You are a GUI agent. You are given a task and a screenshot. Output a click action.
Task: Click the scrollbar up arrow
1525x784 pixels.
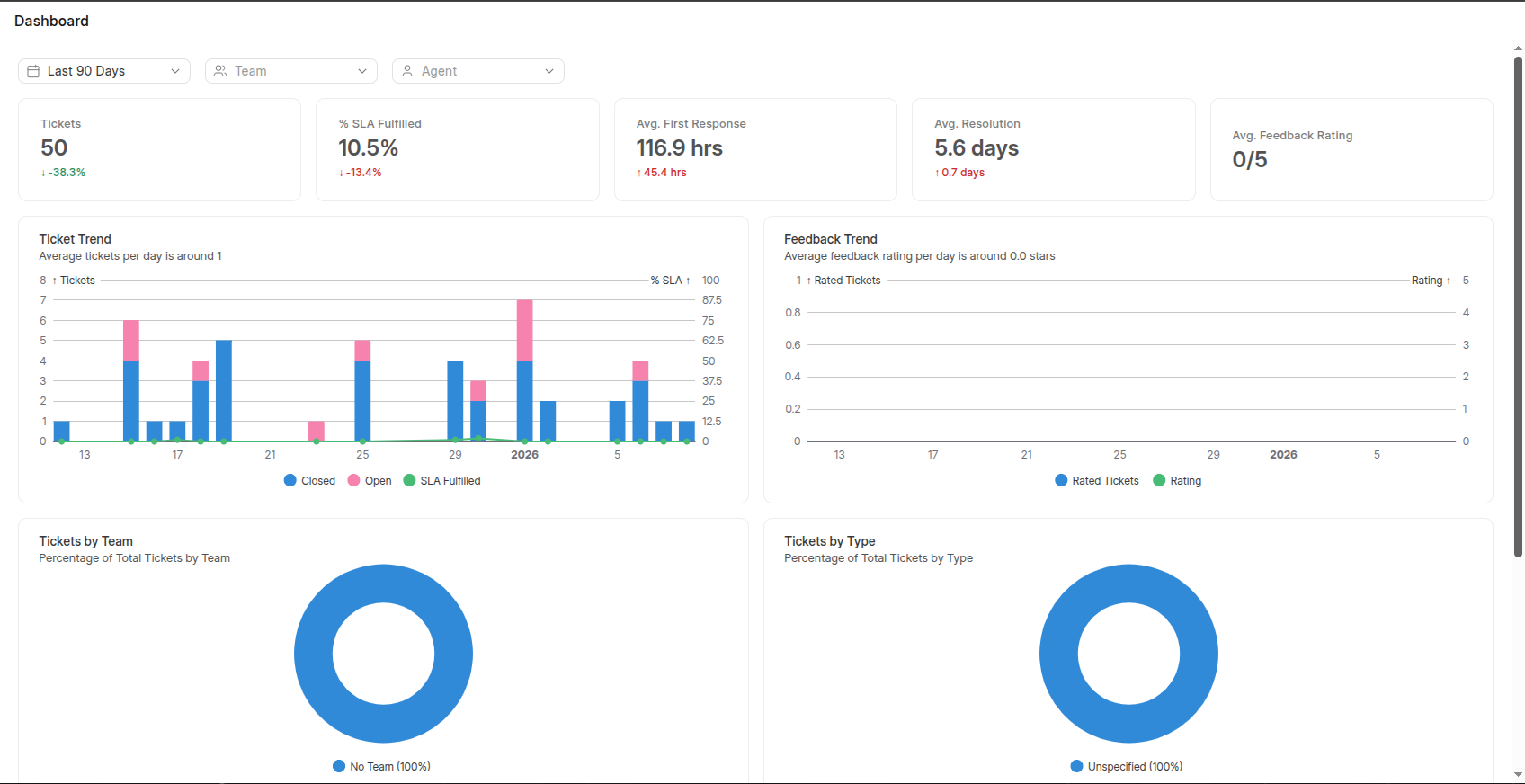point(1518,49)
